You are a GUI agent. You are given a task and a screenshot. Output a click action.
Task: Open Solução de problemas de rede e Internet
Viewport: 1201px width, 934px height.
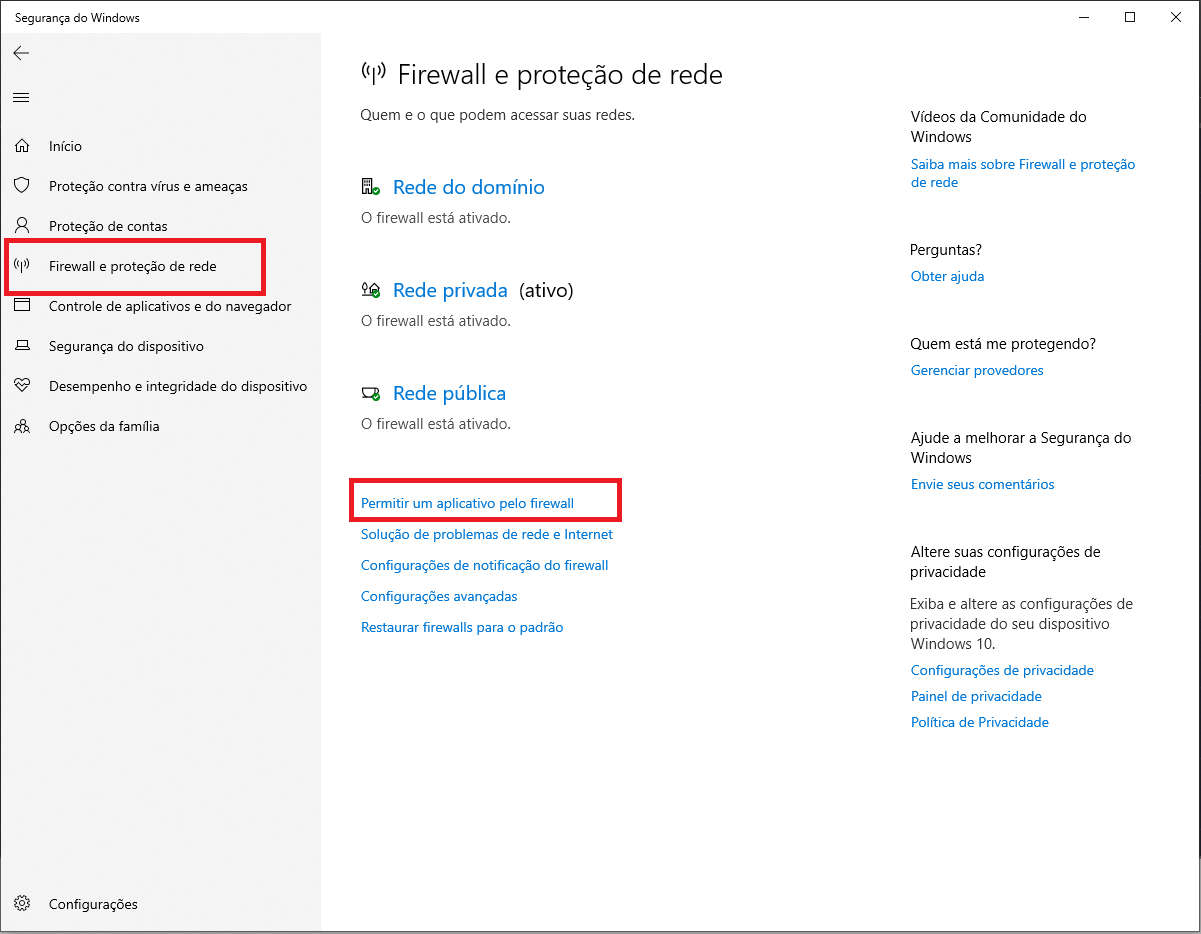click(x=487, y=534)
